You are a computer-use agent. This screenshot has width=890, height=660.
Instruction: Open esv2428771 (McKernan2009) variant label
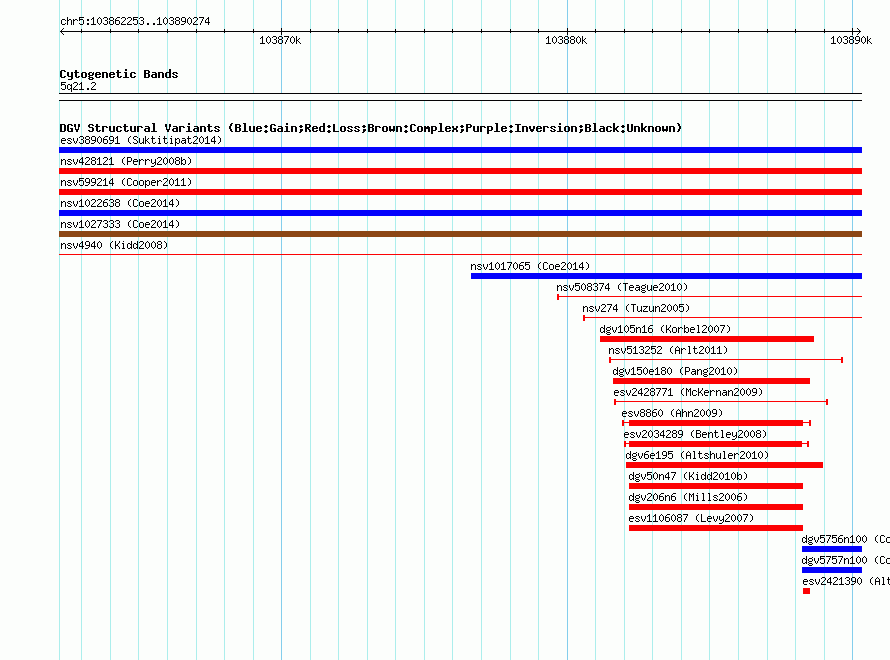coord(689,392)
